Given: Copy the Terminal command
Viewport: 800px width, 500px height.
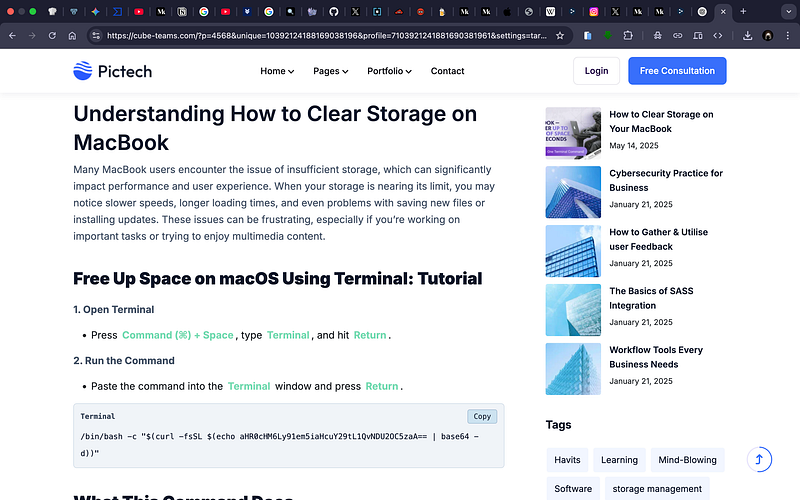Looking at the screenshot, I should (482, 416).
